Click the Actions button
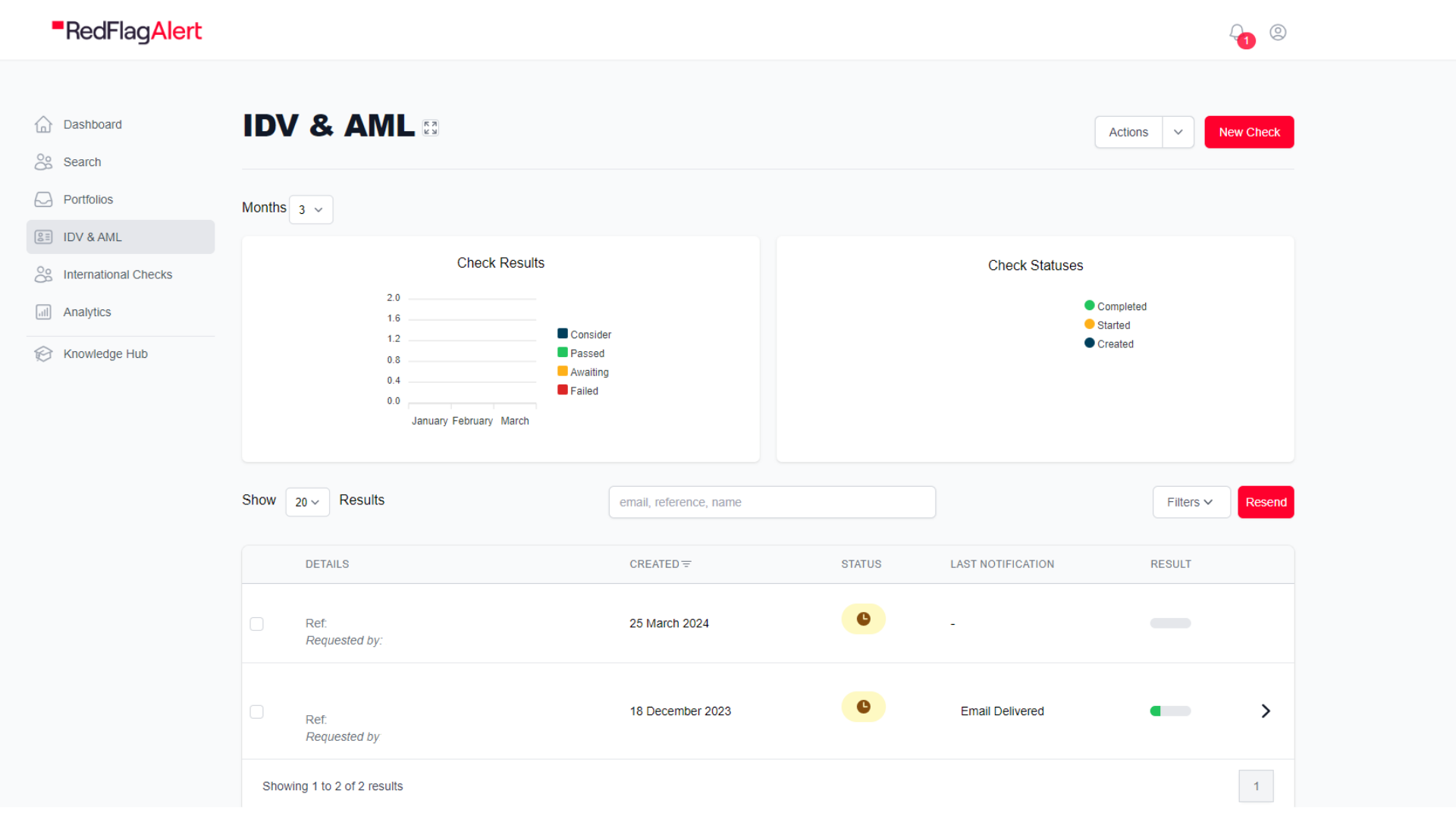Image resolution: width=1456 pixels, height=819 pixels. point(1128,132)
